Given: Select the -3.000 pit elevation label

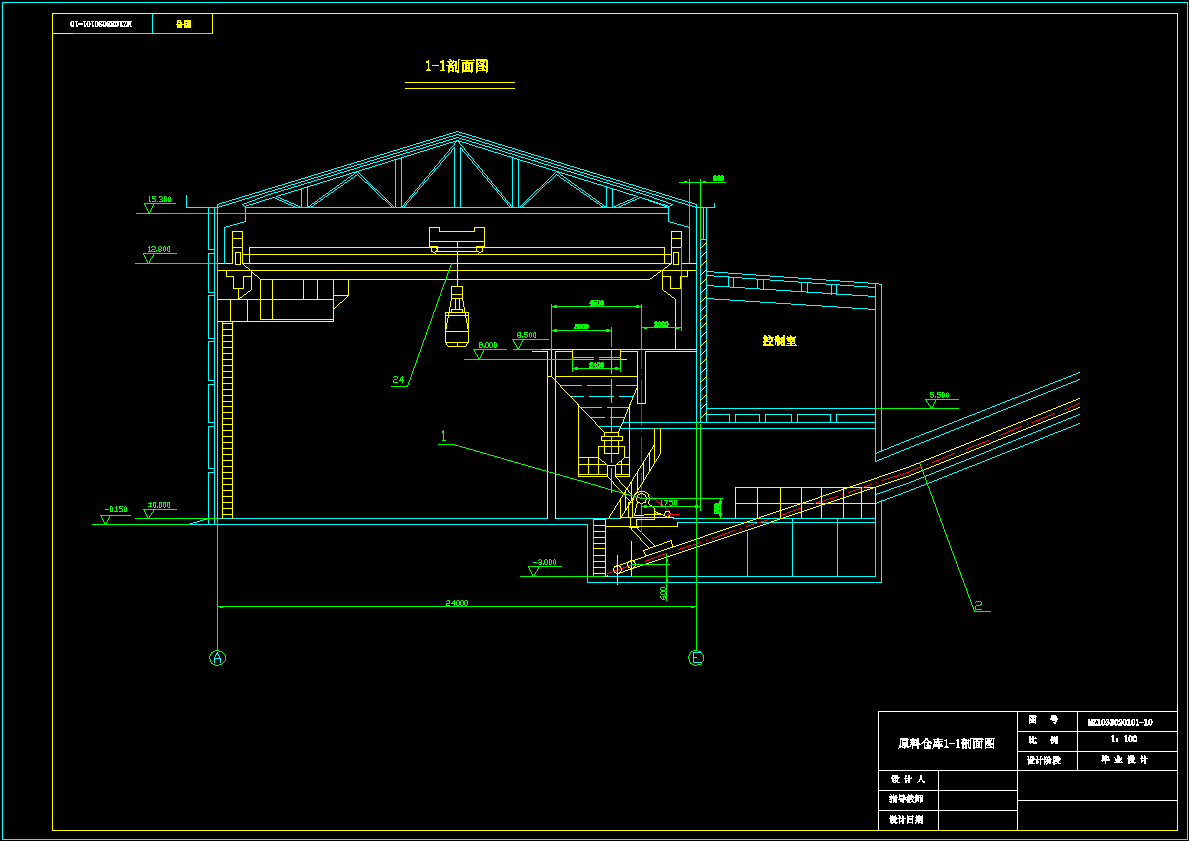Looking at the screenshot, I should pos(544,562).
